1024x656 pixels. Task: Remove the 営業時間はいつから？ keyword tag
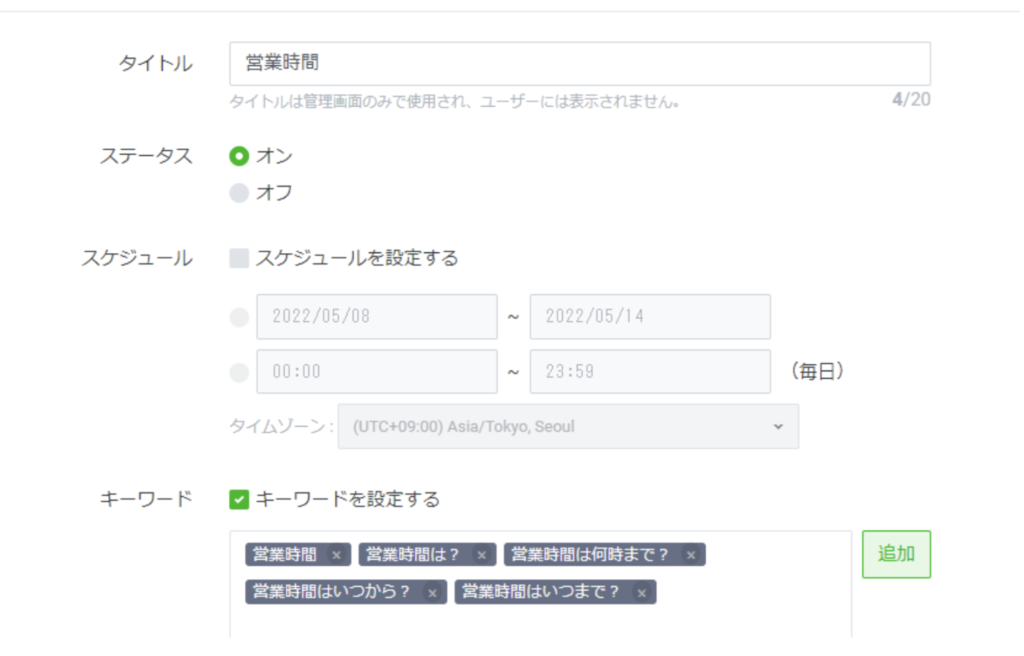[432, 593]
